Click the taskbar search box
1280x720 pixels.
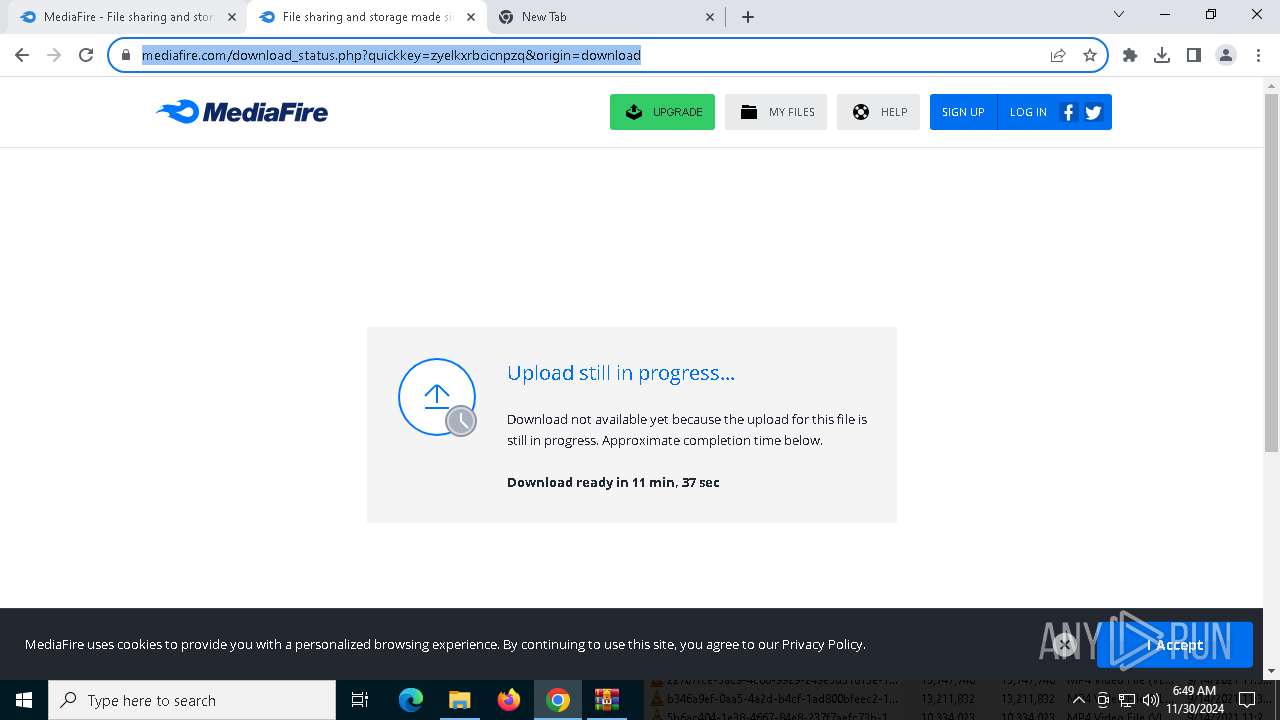(x=192, y=700)
